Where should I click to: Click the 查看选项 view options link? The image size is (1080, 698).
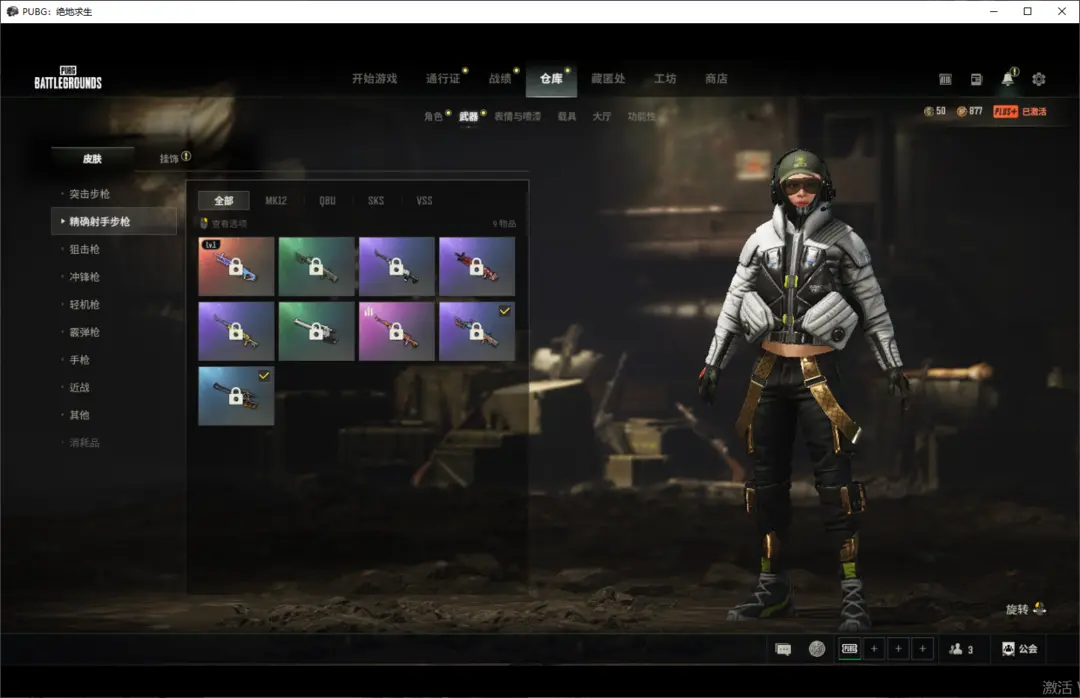pyautogui.click(x=228, y=224)
